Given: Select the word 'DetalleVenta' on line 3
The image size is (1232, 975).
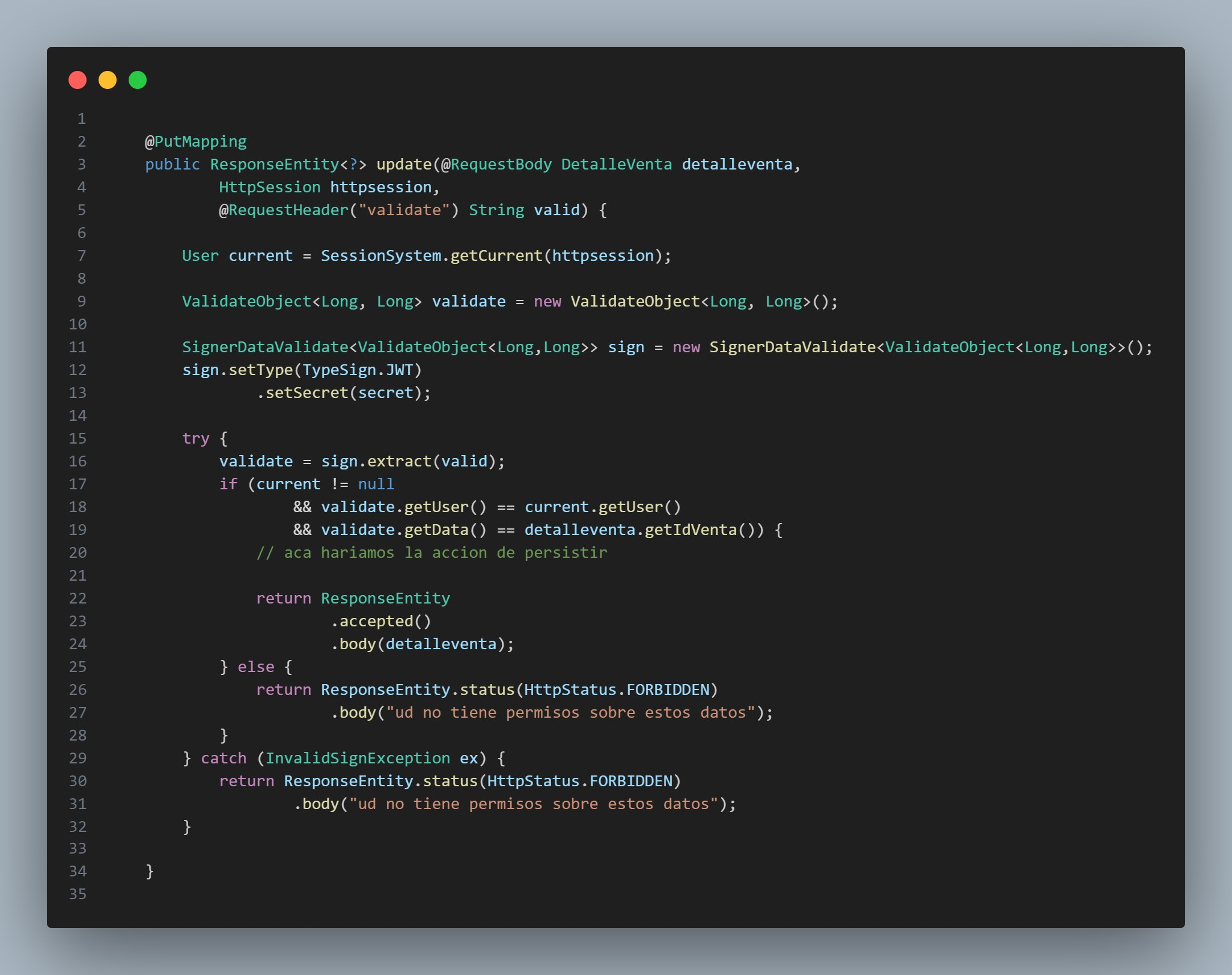Looking at the screenshot, I should [617, 165].
